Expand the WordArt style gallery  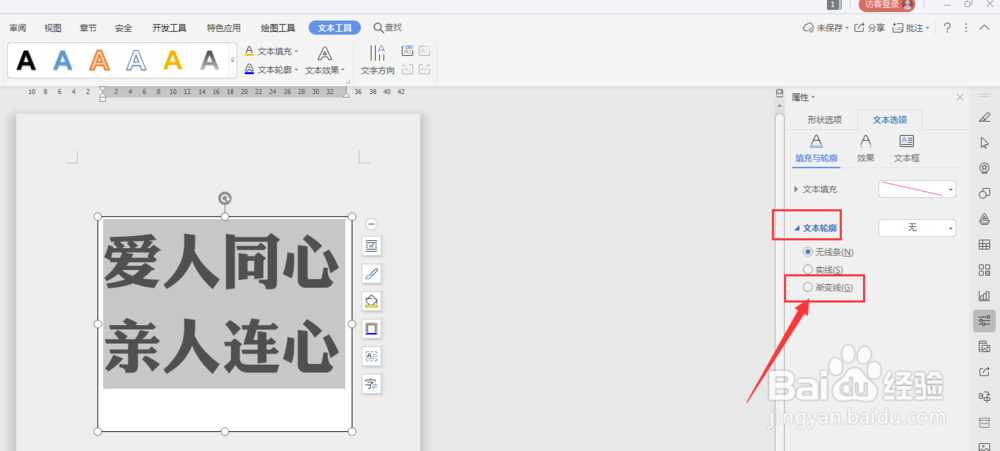[232, 61]
